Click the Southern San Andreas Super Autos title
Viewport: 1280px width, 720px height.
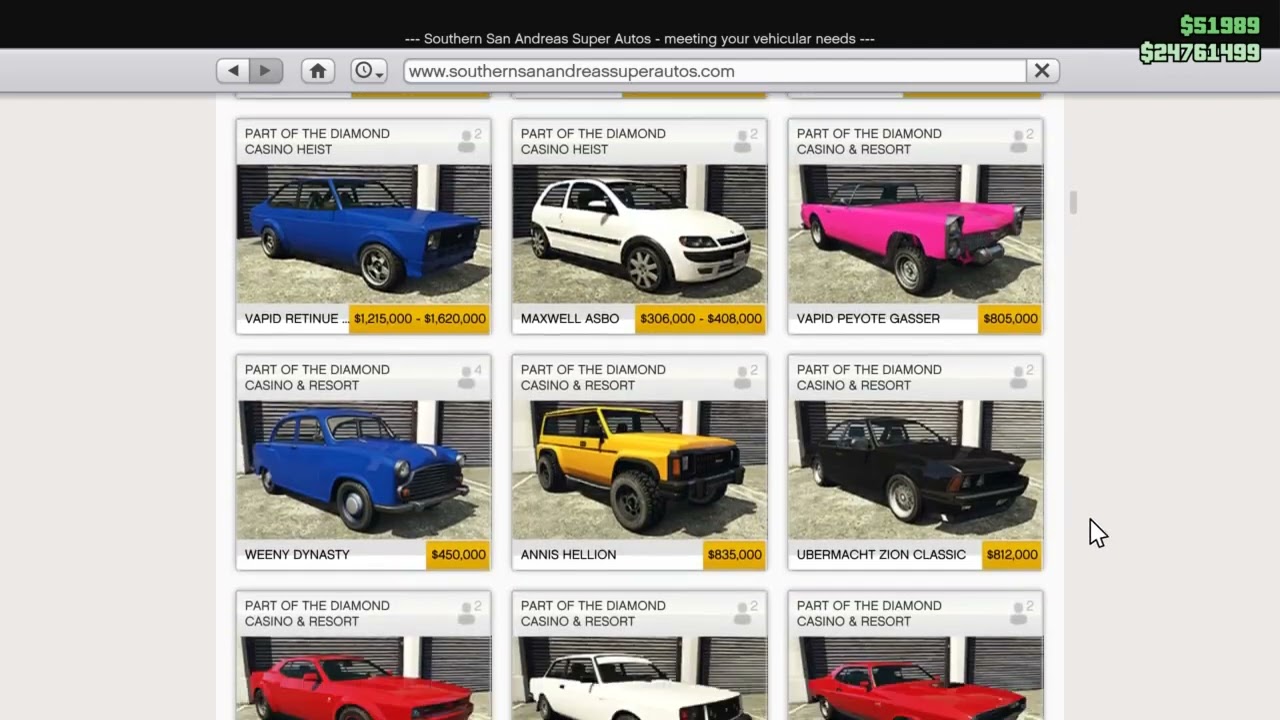[640, 39]
